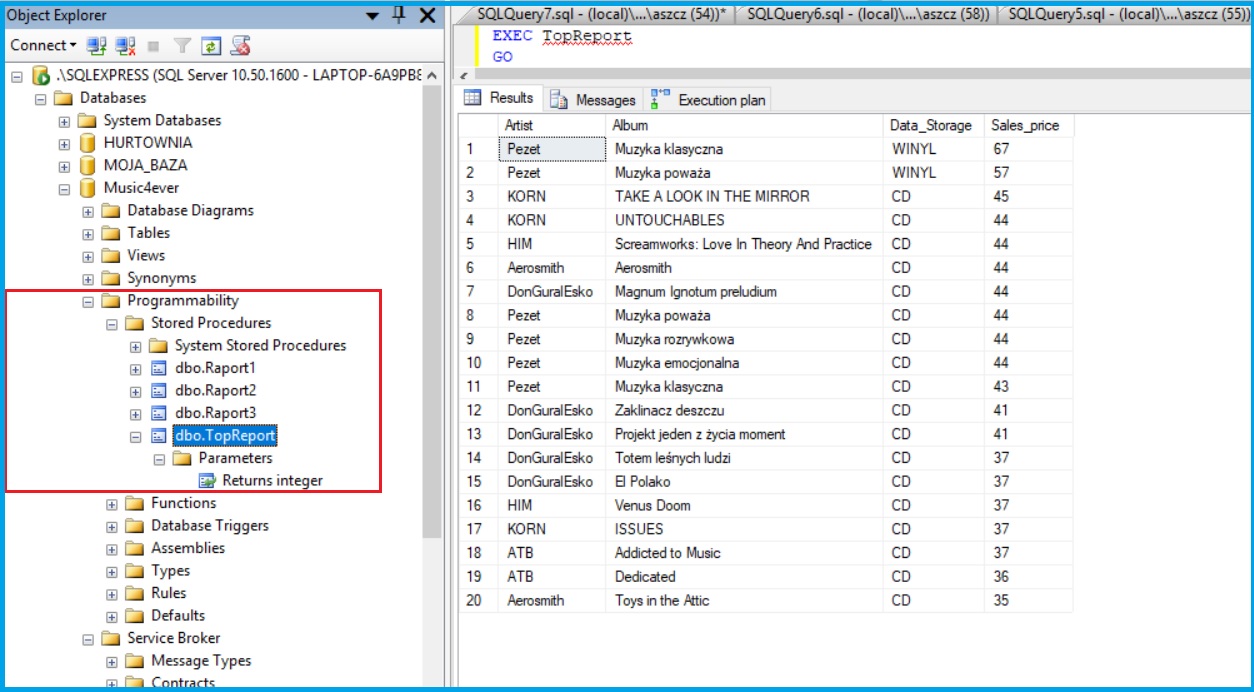The height and width of the screenshot is (692, 1254).
Task: Pin the Object Explorer panel
Action: point(399,15)
